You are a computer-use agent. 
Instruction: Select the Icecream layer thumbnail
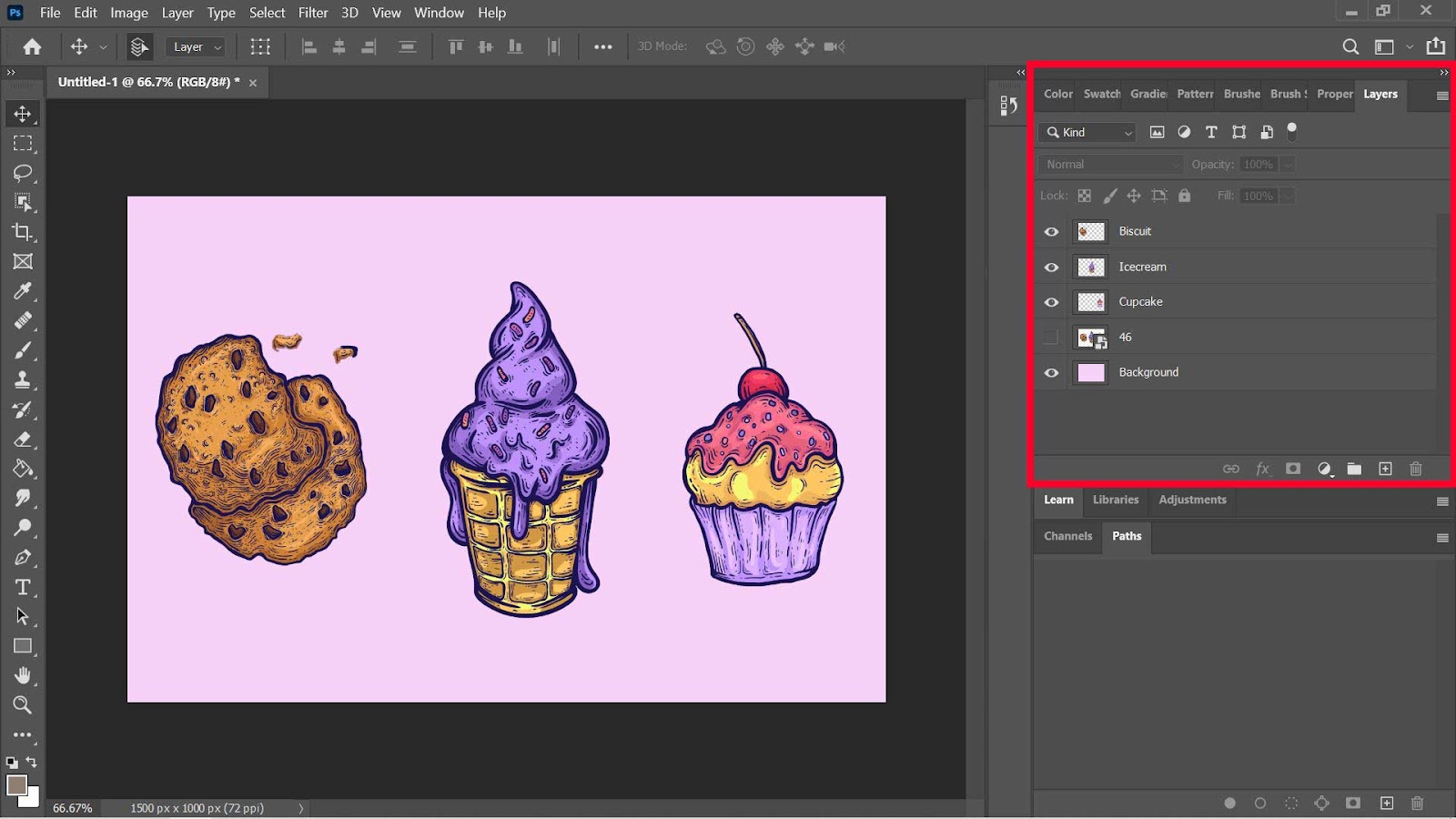tap(1091, 267)
